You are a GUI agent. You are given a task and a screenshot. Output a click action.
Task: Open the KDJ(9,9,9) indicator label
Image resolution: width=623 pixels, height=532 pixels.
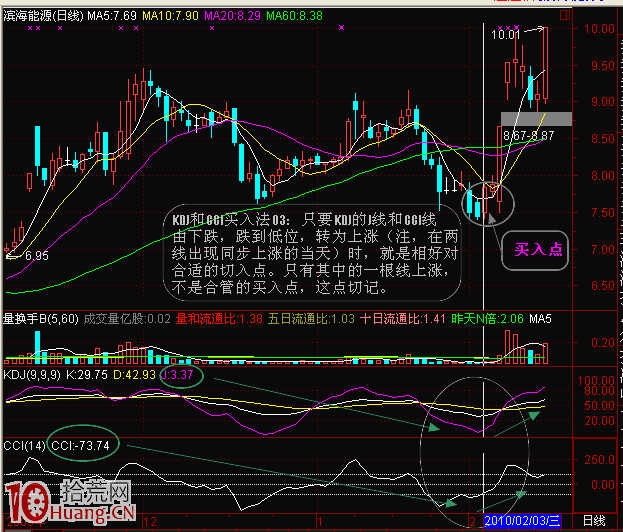pyautogui.click(x=32, y=375)
